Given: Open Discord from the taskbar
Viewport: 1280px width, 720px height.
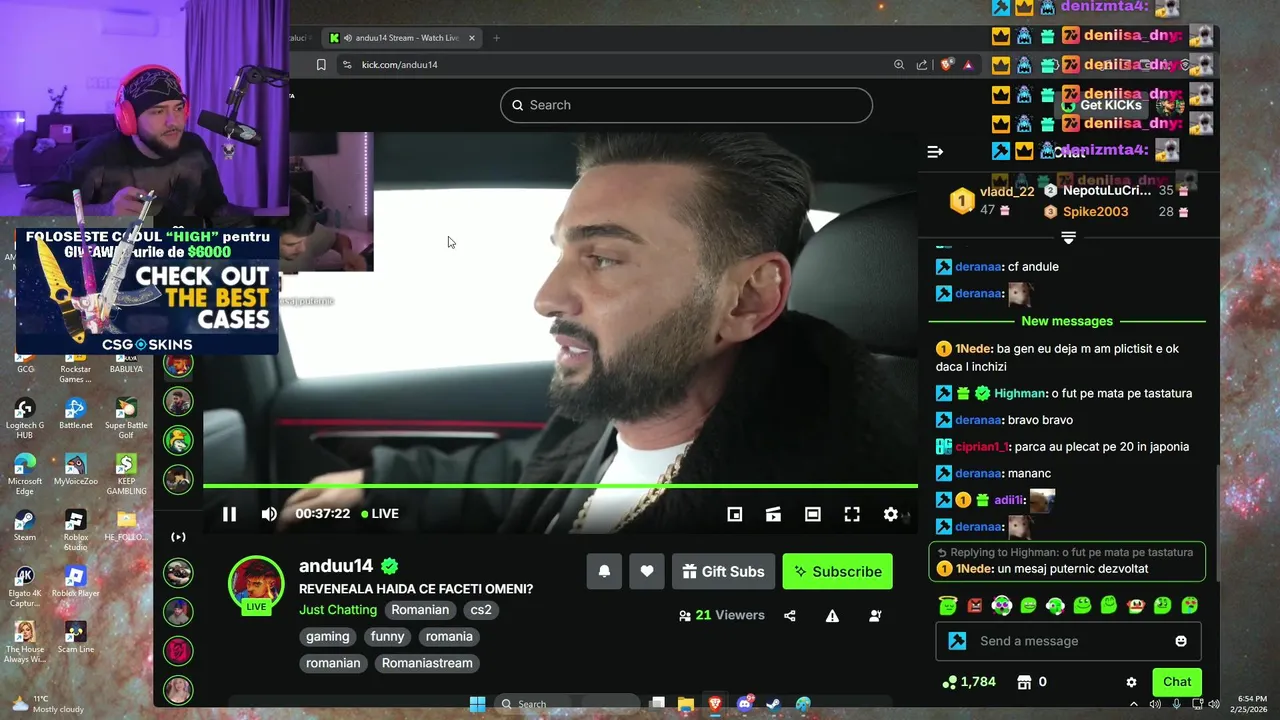Looking at the screenshot, I should (745, 704).
